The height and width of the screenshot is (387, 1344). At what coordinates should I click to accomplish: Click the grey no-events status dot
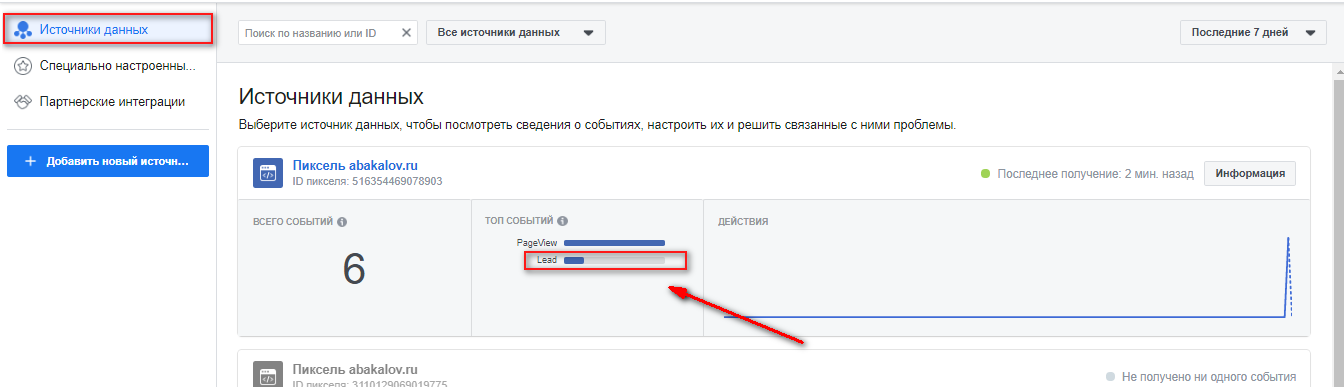[1110, 376]
